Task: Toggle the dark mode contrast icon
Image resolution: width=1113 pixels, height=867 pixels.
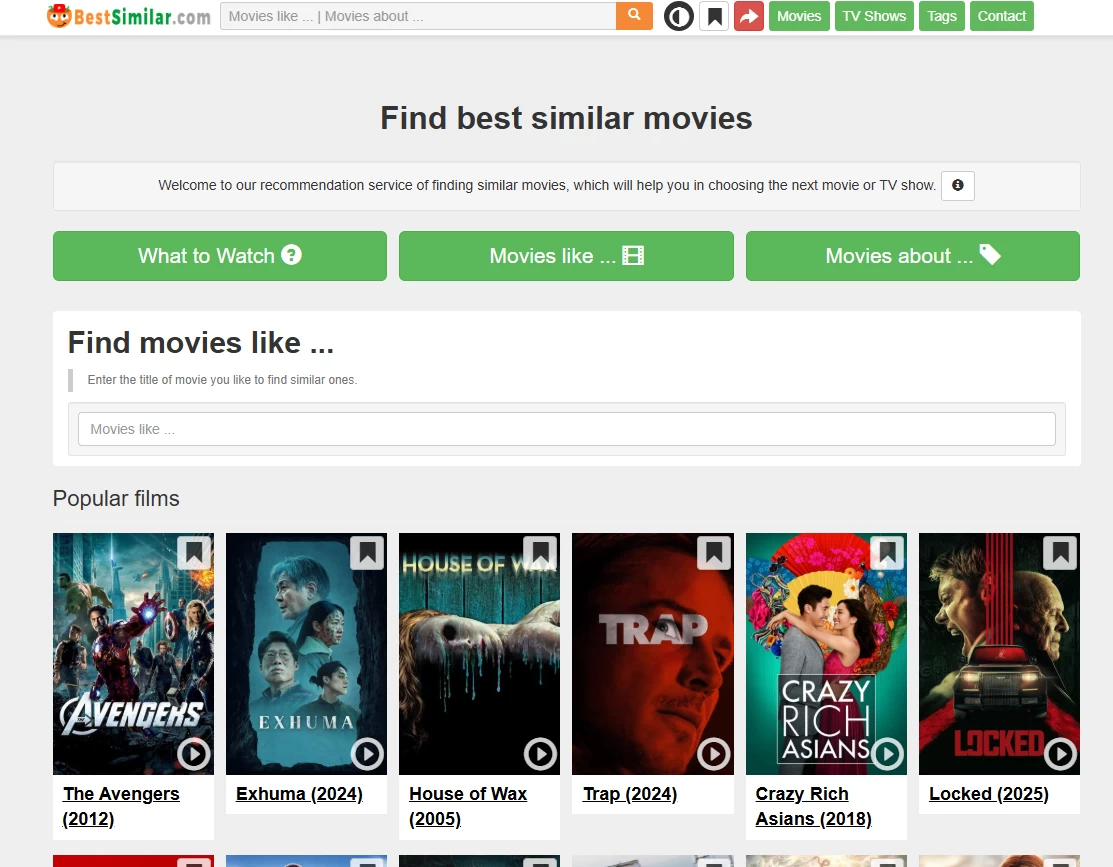Action: point(679,16)
